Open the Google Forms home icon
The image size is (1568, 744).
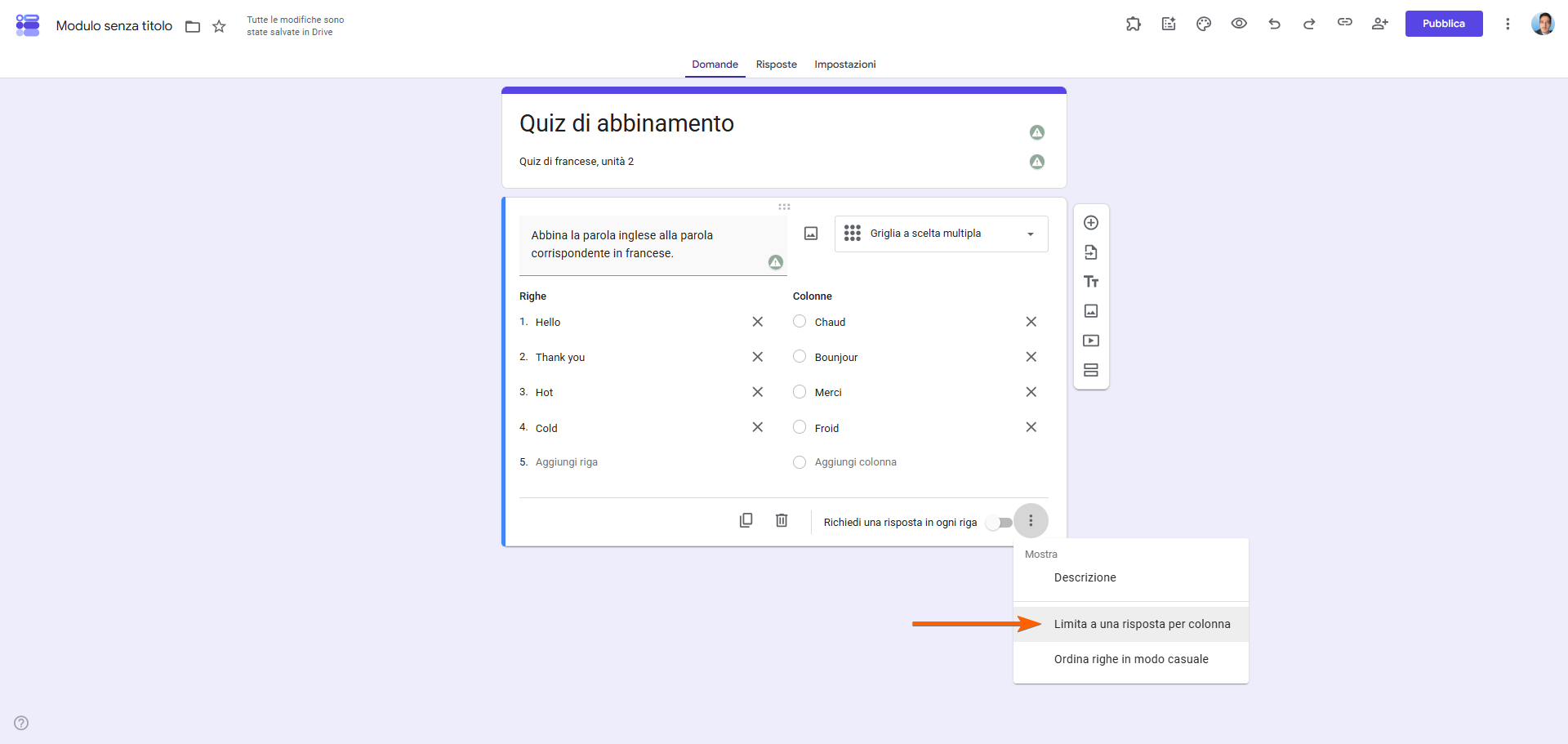(28, 25)
